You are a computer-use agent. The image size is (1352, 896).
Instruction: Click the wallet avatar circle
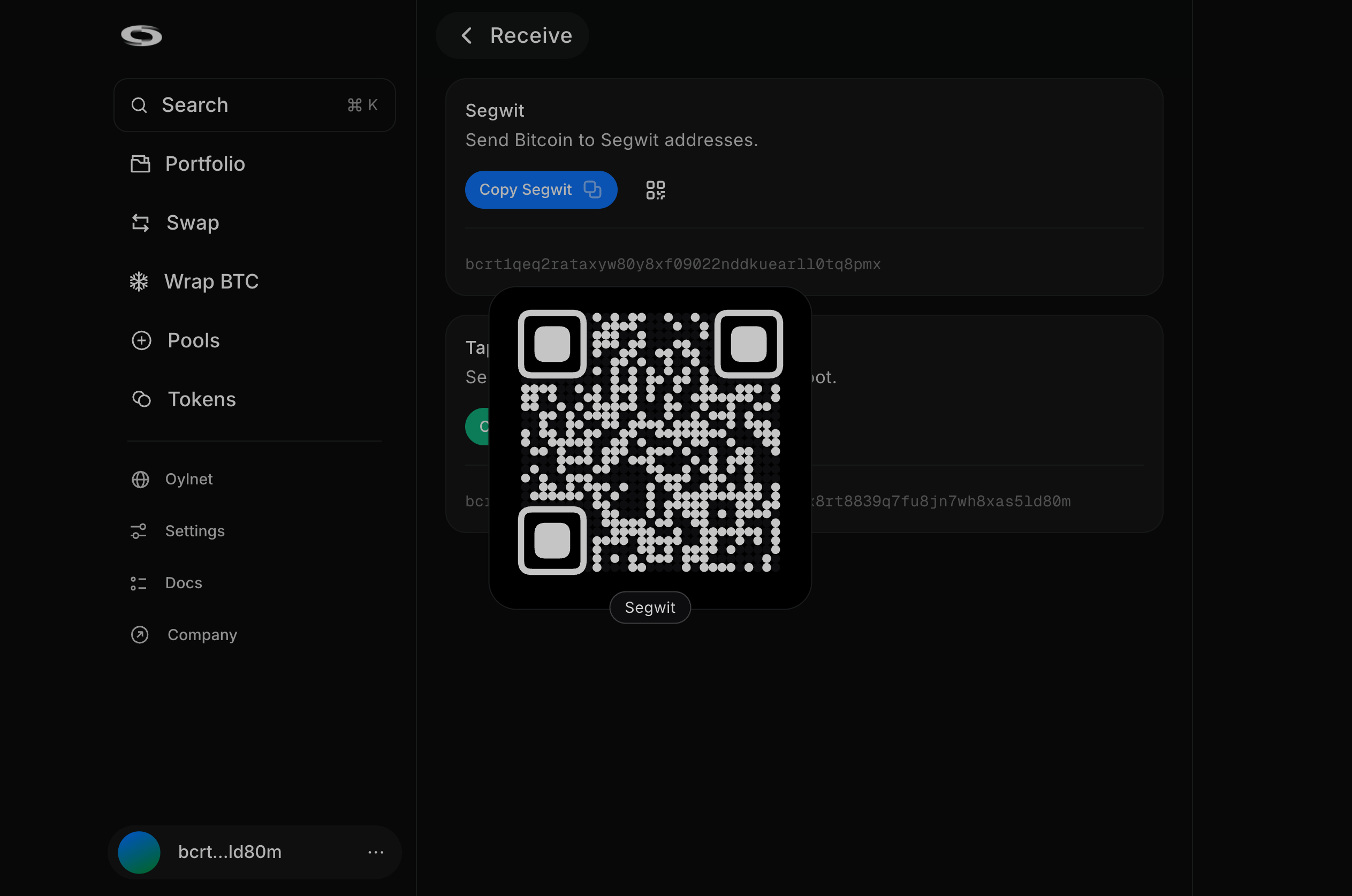tap(139, 852)
